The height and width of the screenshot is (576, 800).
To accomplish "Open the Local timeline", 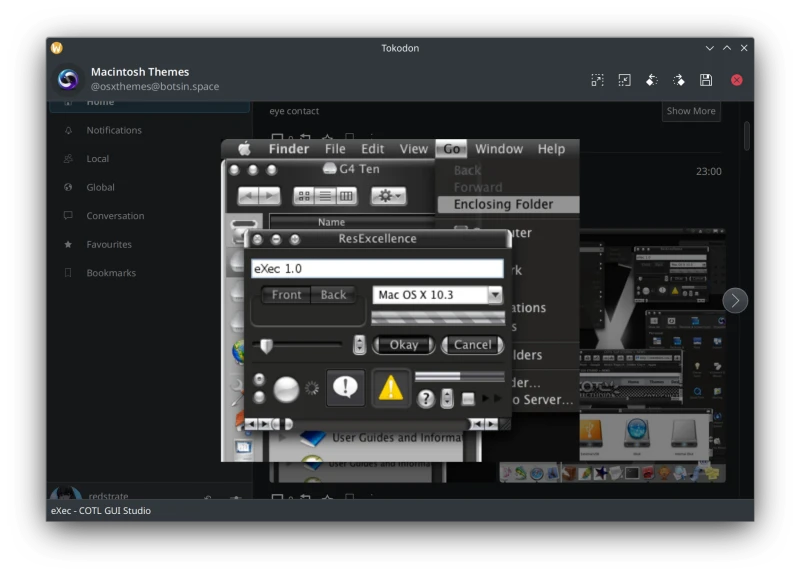I will [150, 159].
